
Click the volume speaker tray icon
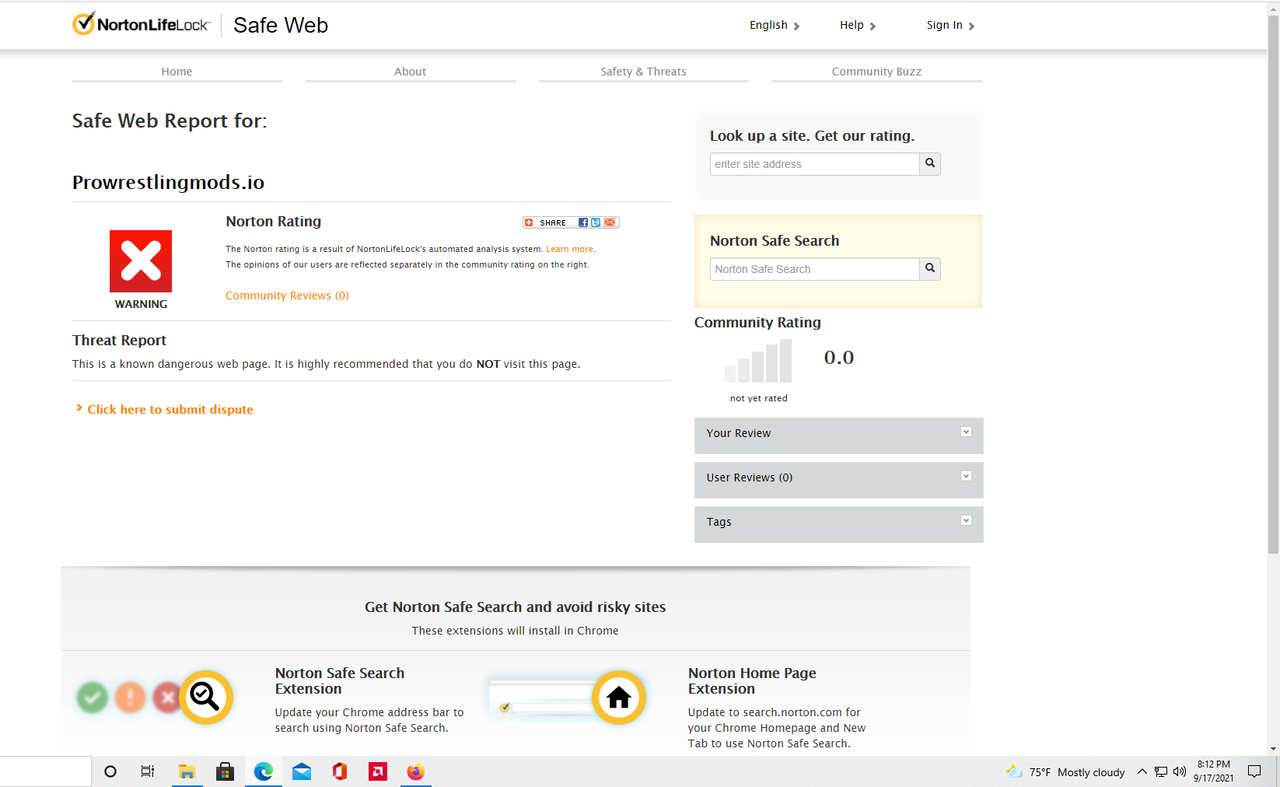[1179, 772]
